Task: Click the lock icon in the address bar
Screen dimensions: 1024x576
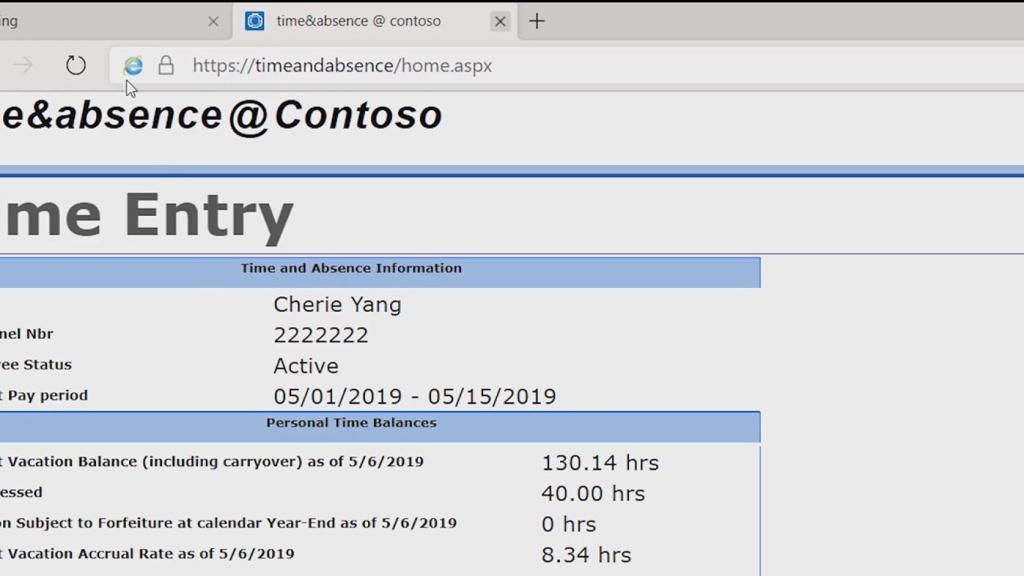Action: pos(165,65)
